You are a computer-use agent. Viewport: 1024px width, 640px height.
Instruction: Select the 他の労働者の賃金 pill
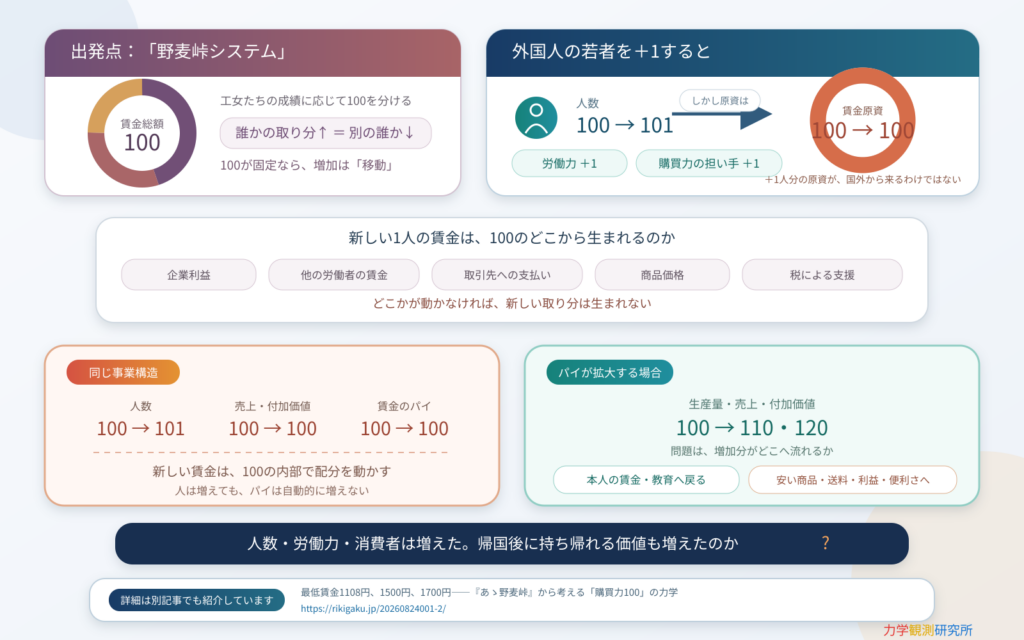(344, 275)
